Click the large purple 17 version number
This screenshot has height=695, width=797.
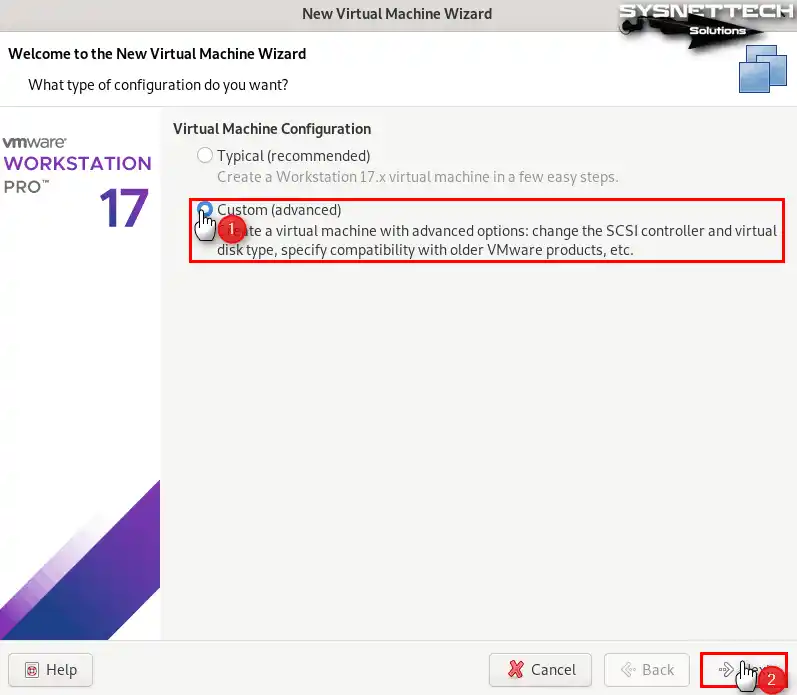coord(124,208)
